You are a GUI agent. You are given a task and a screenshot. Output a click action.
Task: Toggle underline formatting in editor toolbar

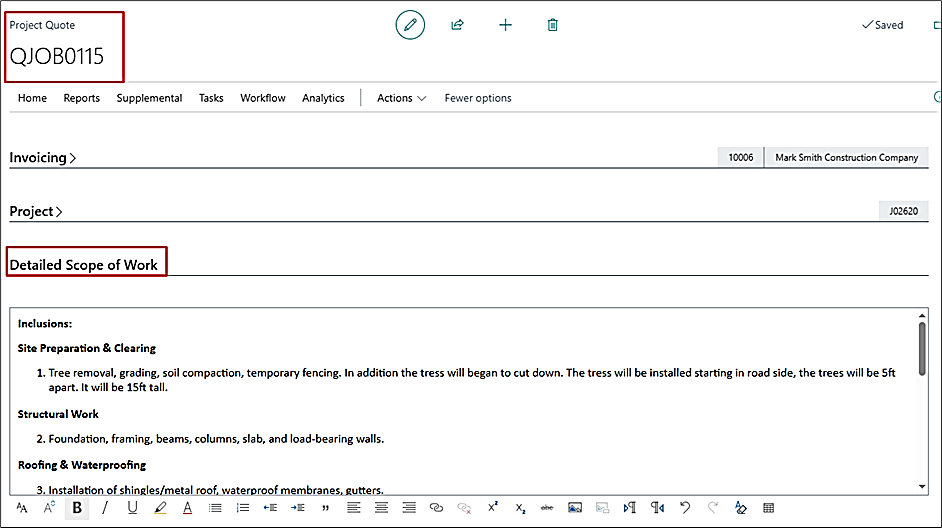132,508
